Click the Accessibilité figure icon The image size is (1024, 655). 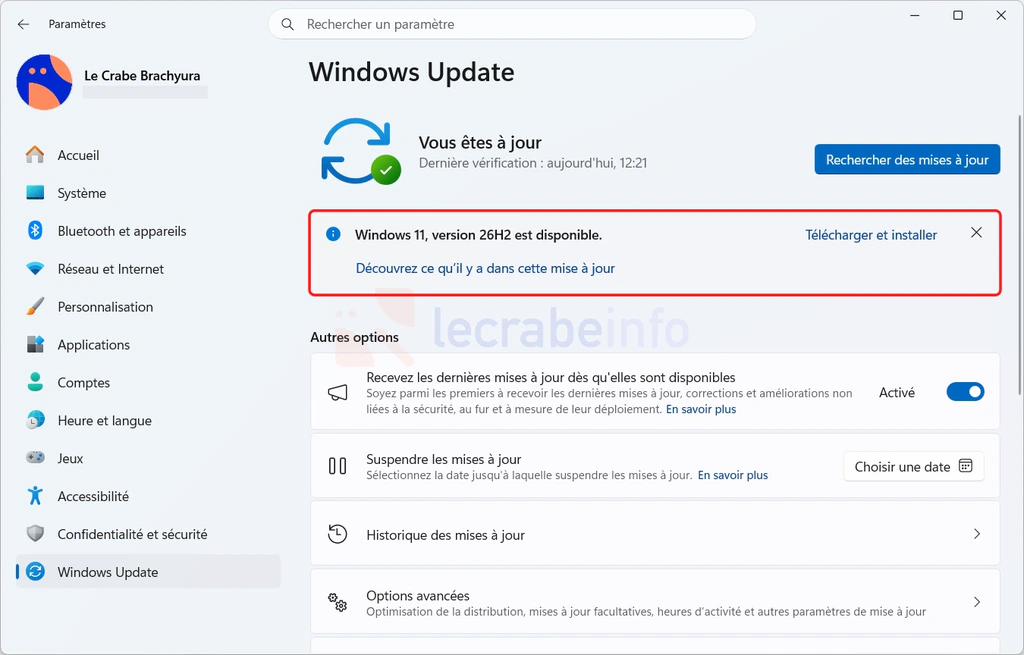[35, 496]
